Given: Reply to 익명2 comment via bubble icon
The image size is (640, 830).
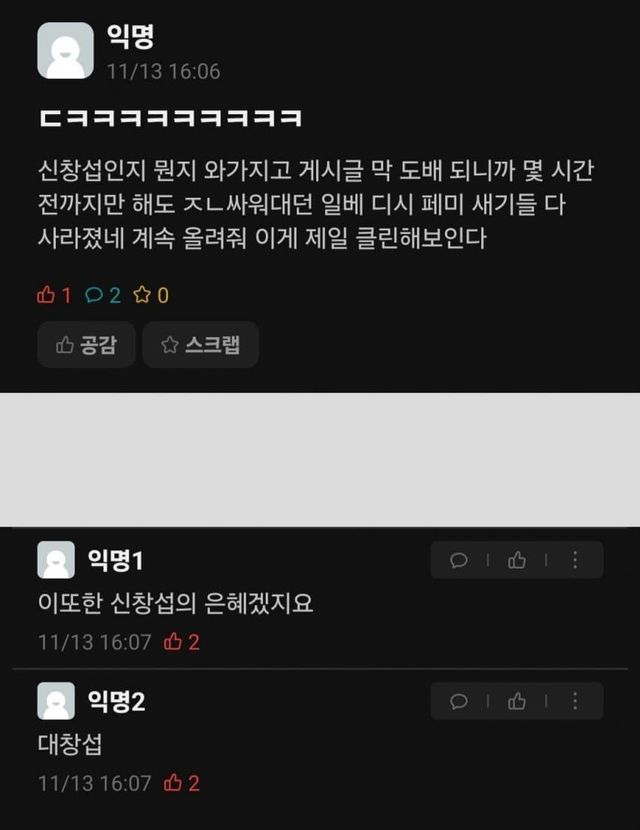Looking at the screenshot, I should point(458,701).
